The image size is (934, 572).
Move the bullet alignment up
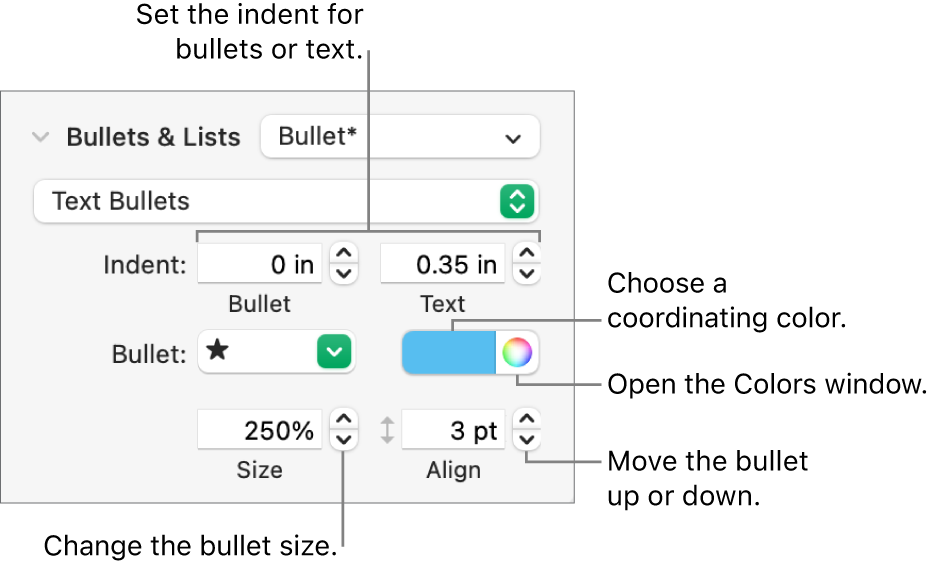pyautogui.click(x=526, y=421)
